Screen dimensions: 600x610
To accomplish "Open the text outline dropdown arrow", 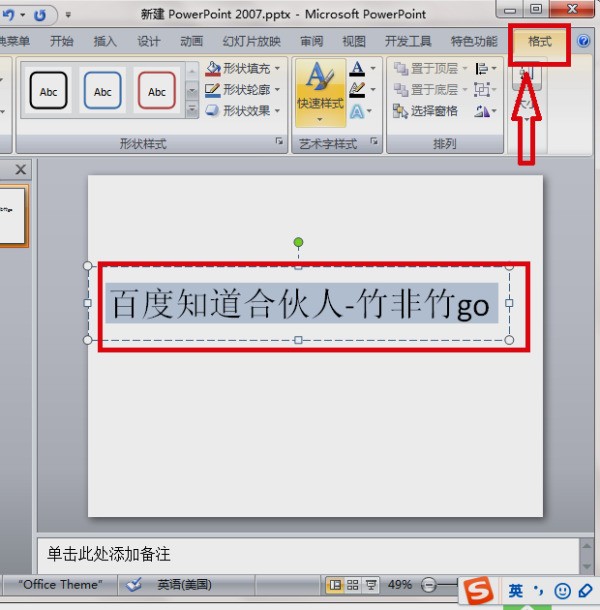I will pos(373,89).
